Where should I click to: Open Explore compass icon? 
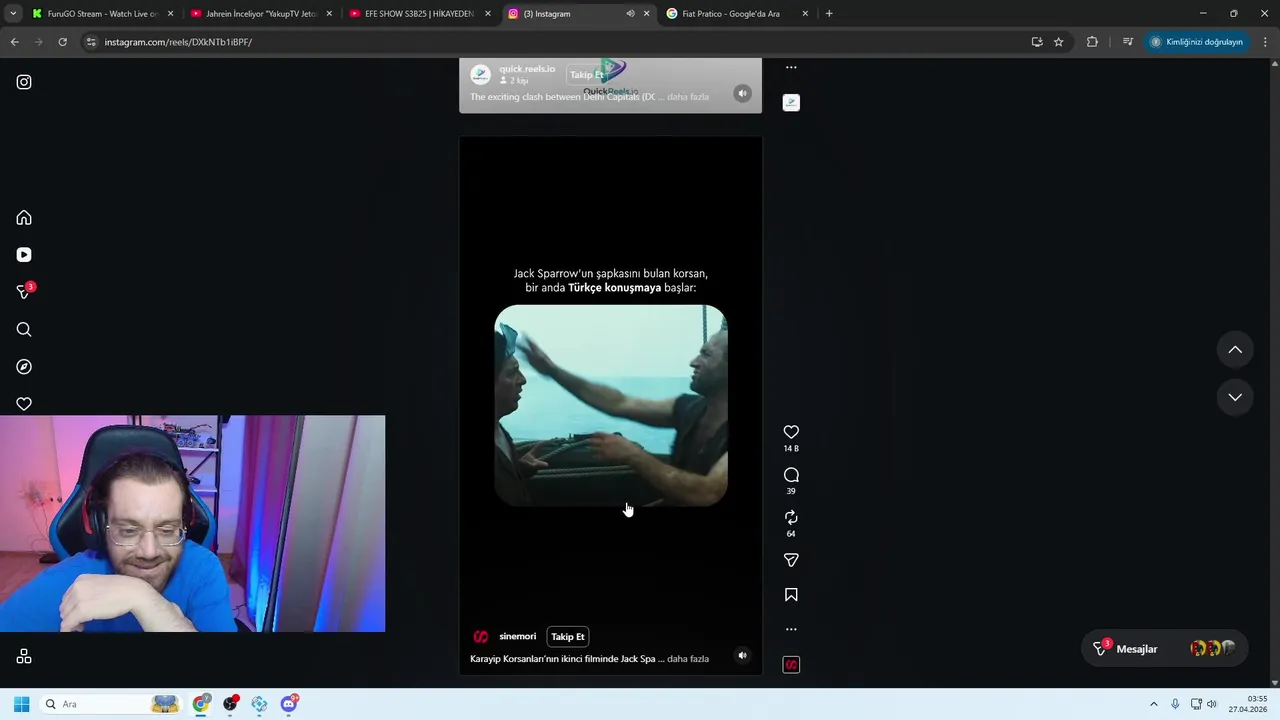pyautogui.click(x=24, y=367)
